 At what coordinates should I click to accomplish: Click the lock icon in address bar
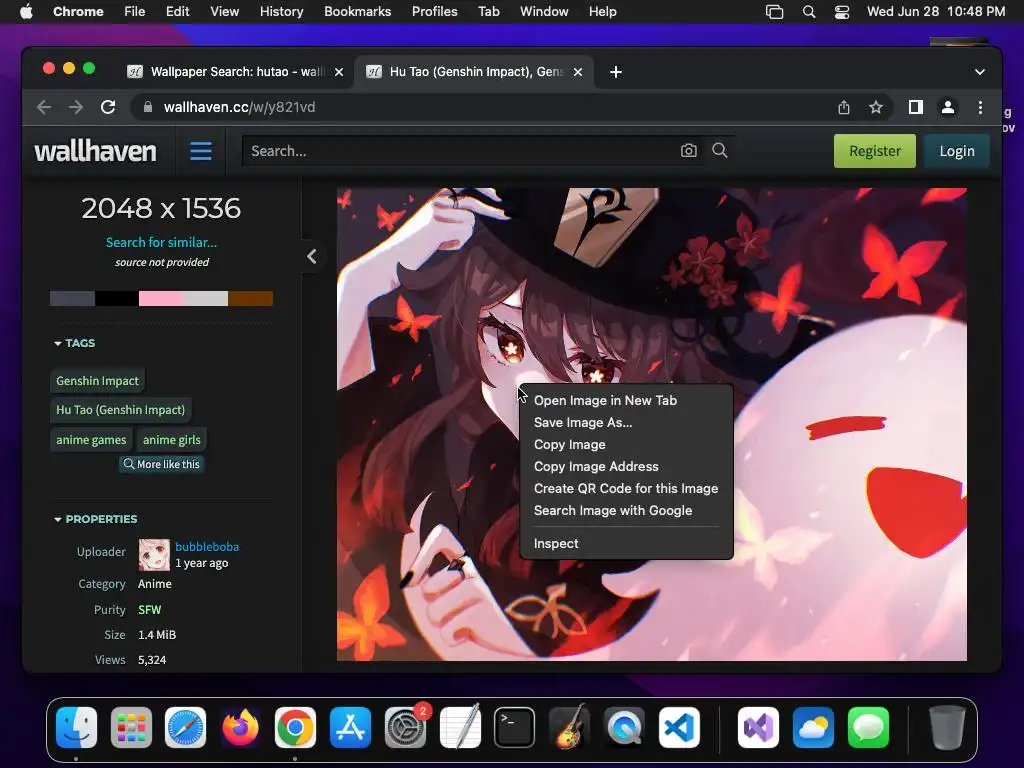[148, 107]
